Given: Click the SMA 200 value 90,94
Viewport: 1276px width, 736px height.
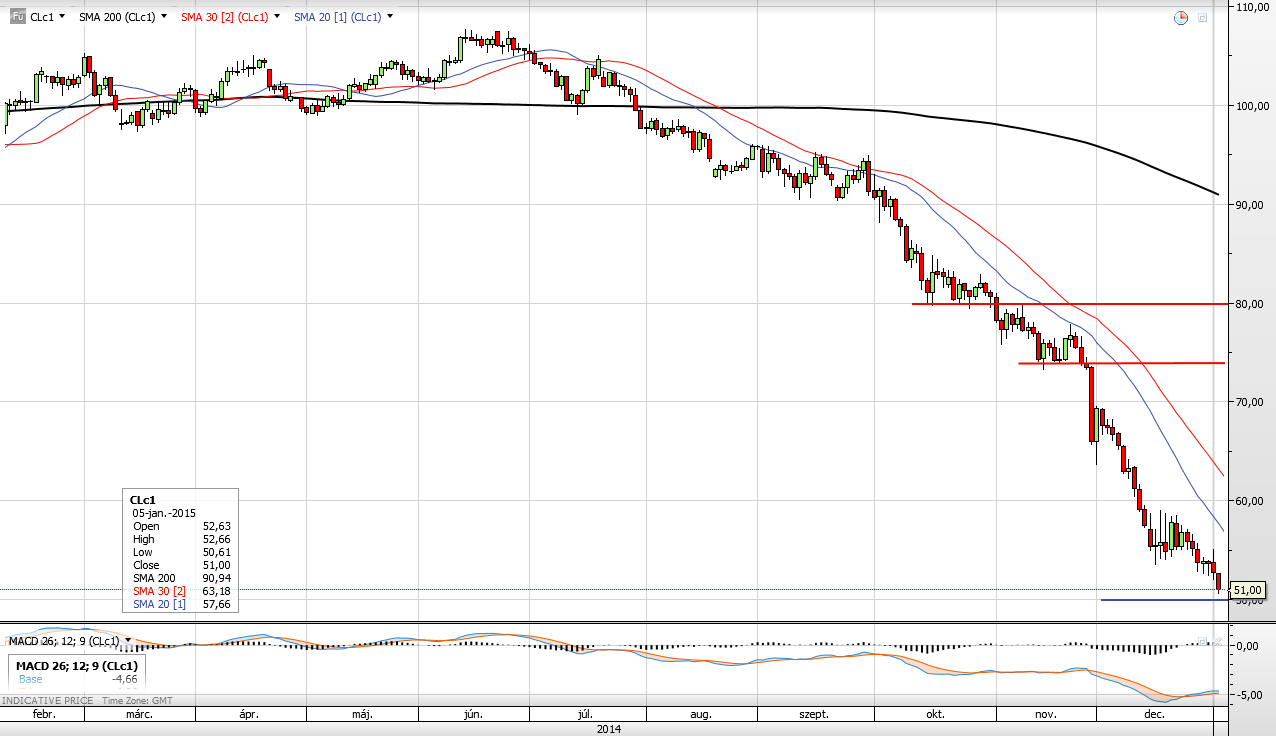Looking at the screenshot, I should pyautogui.click(x=216, y=578).
